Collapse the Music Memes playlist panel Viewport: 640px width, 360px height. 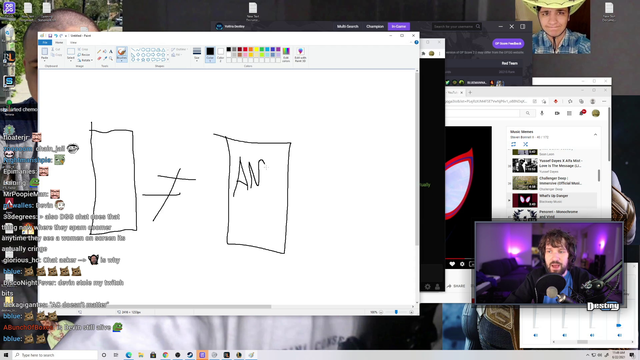(x=595, y=134)
